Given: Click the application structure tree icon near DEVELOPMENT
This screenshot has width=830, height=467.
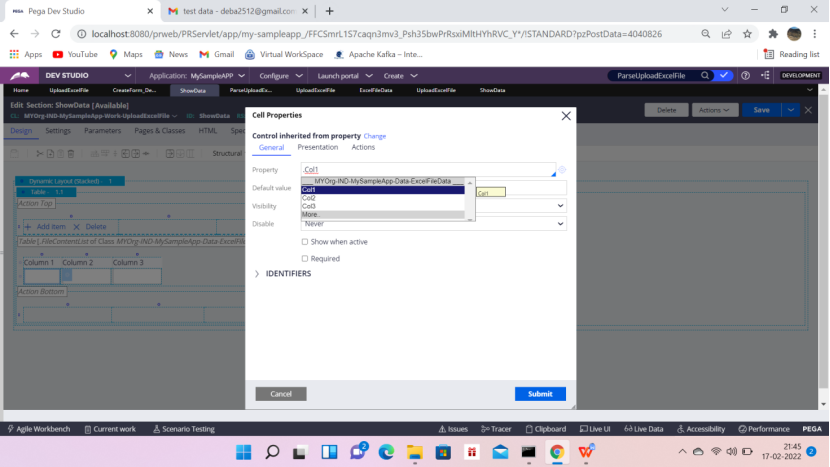Looking at the screenshot, I should click(765, 76).
